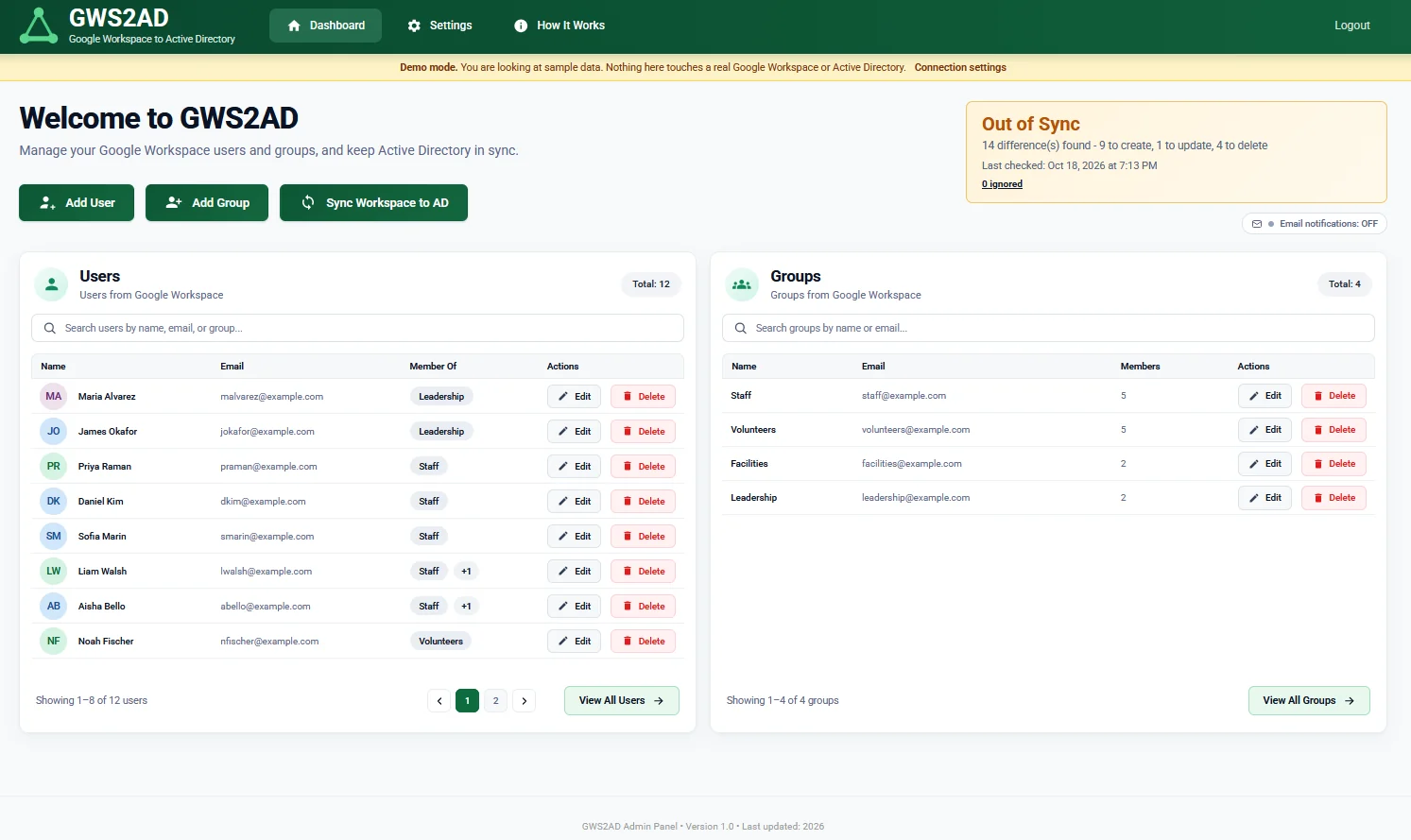This screenshot has width=1411, height=840.
Task: Edit the Staff group
Action: 1265,396
